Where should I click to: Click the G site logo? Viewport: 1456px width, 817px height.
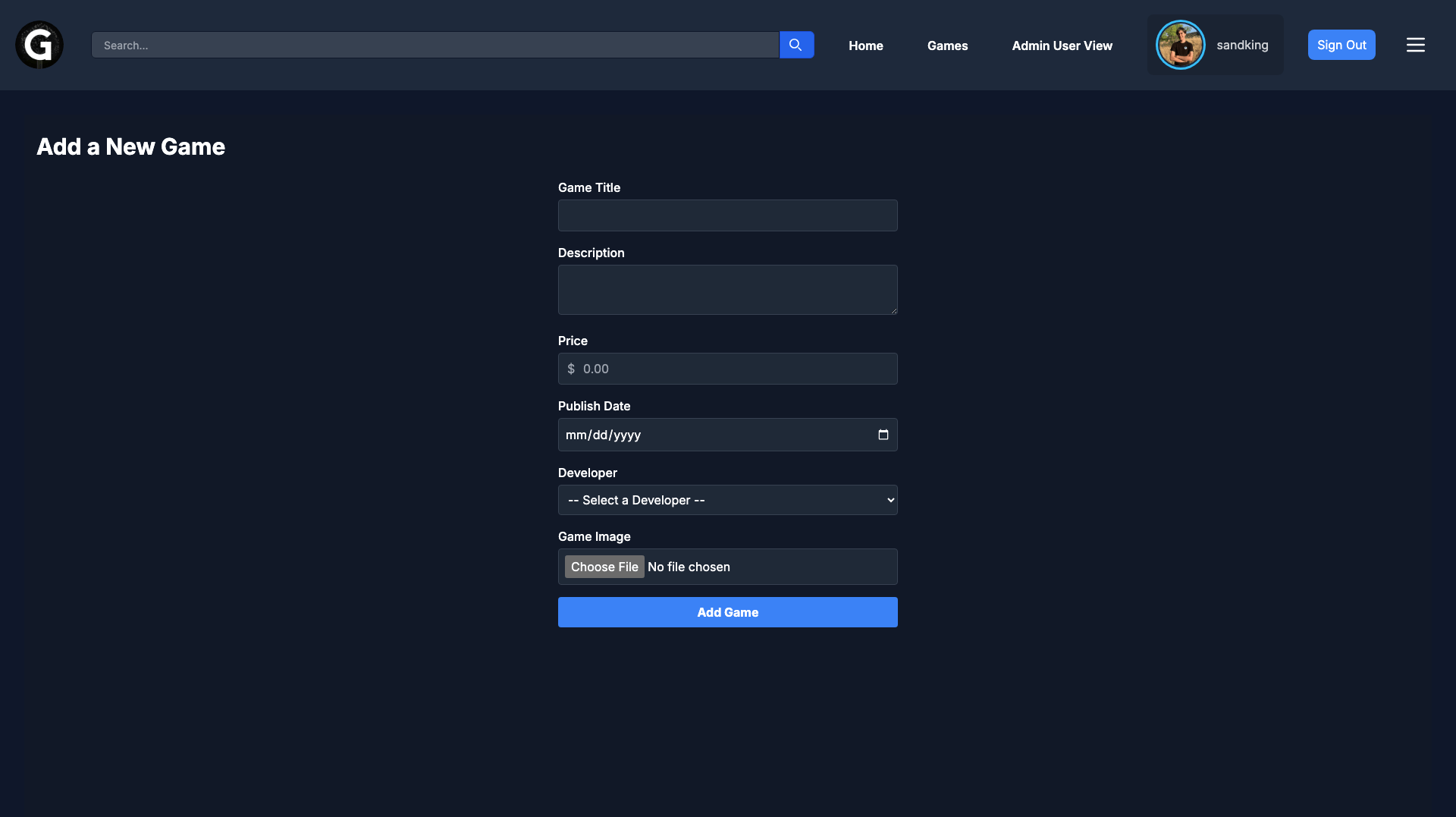[x=39, y=45]
